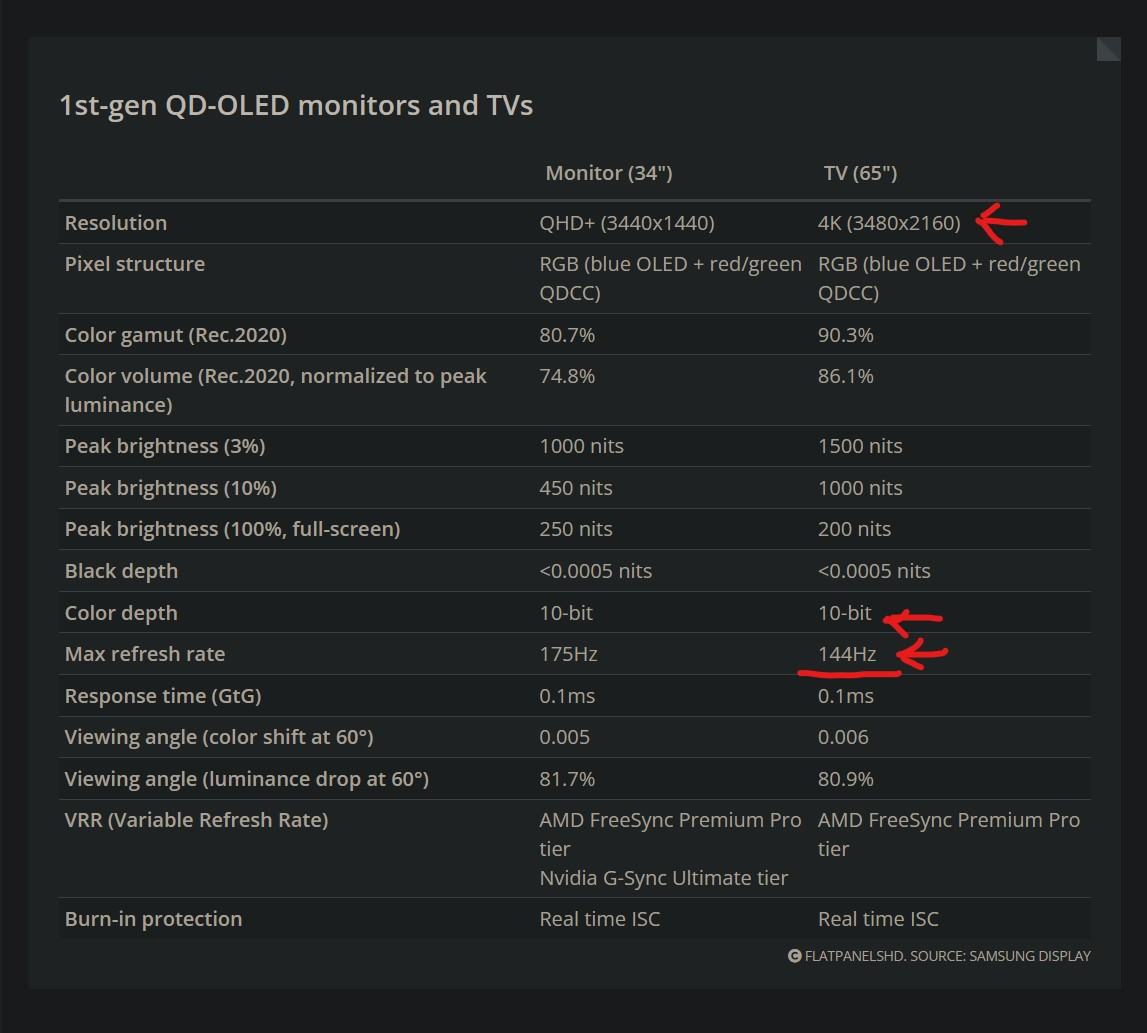Select the Monitor (34") column header
The height and width of the screenshot is (1033, 1147).
tap(608, 173)
